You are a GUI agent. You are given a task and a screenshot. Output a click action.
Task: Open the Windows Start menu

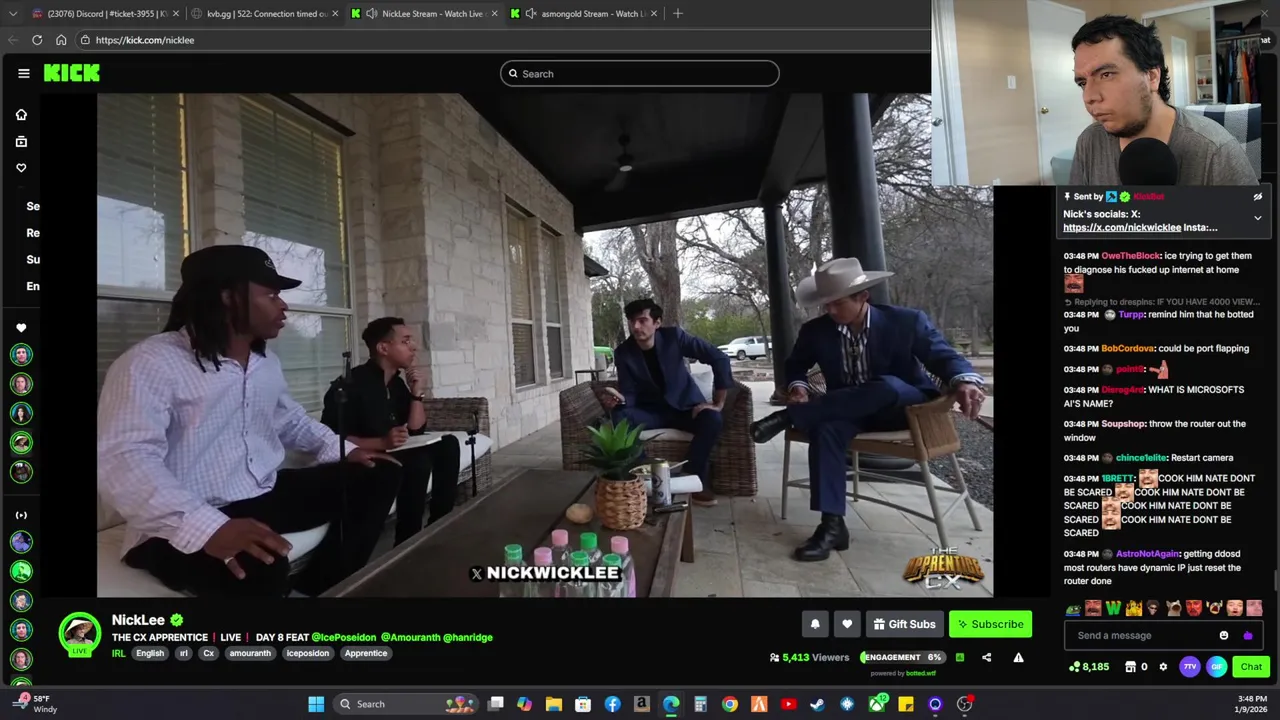(x=316, y=704)
